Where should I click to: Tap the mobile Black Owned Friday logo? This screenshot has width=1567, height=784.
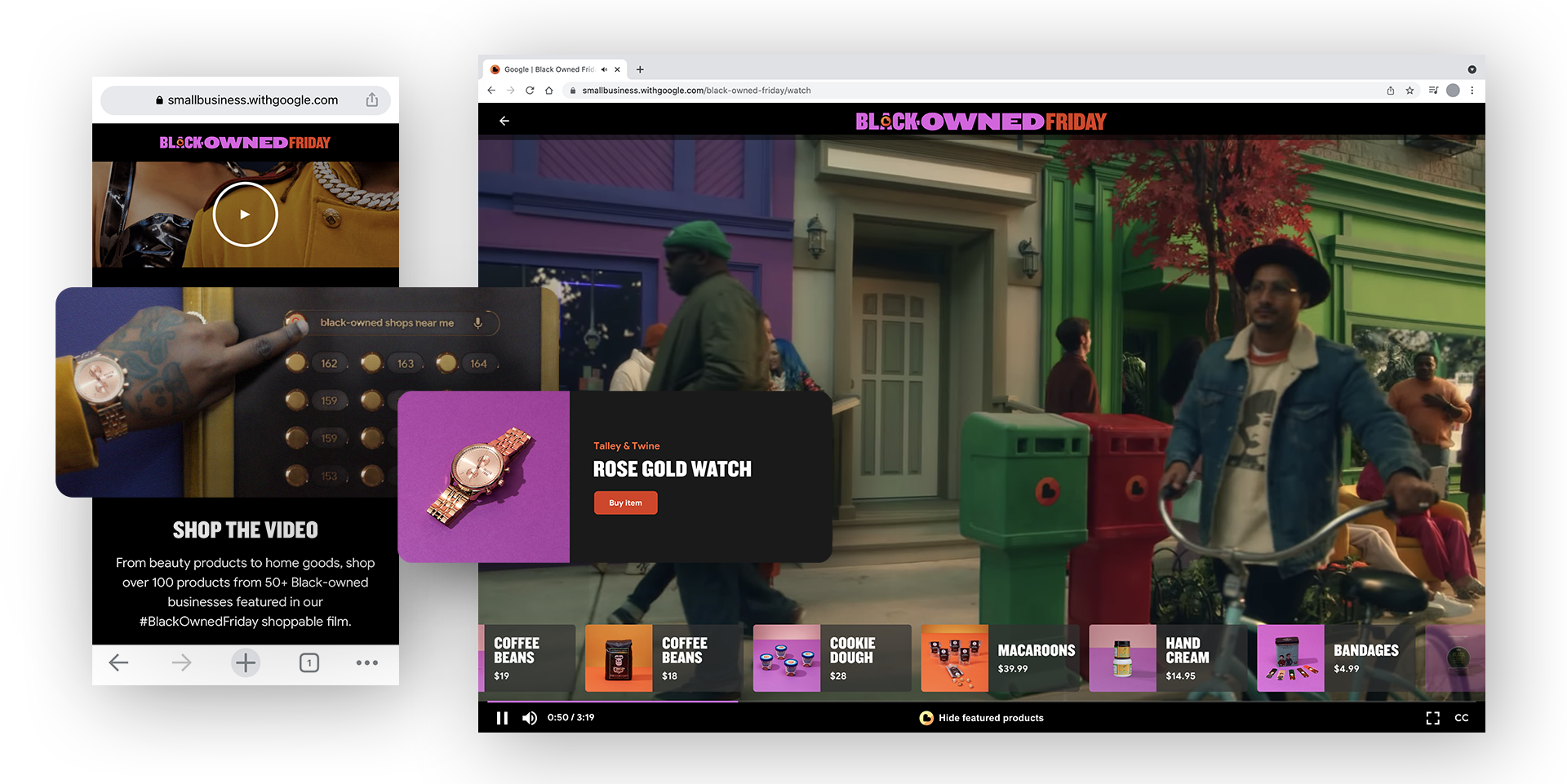245,143
